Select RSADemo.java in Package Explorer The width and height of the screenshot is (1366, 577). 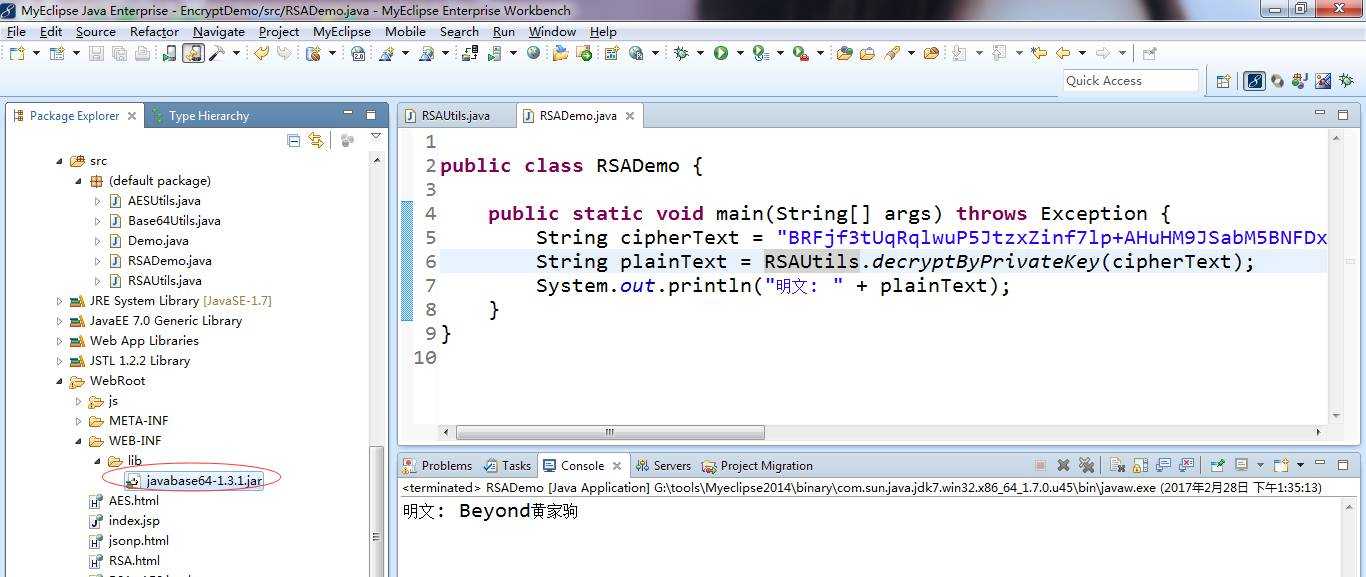pyautogui.click(x=169, y=261)
